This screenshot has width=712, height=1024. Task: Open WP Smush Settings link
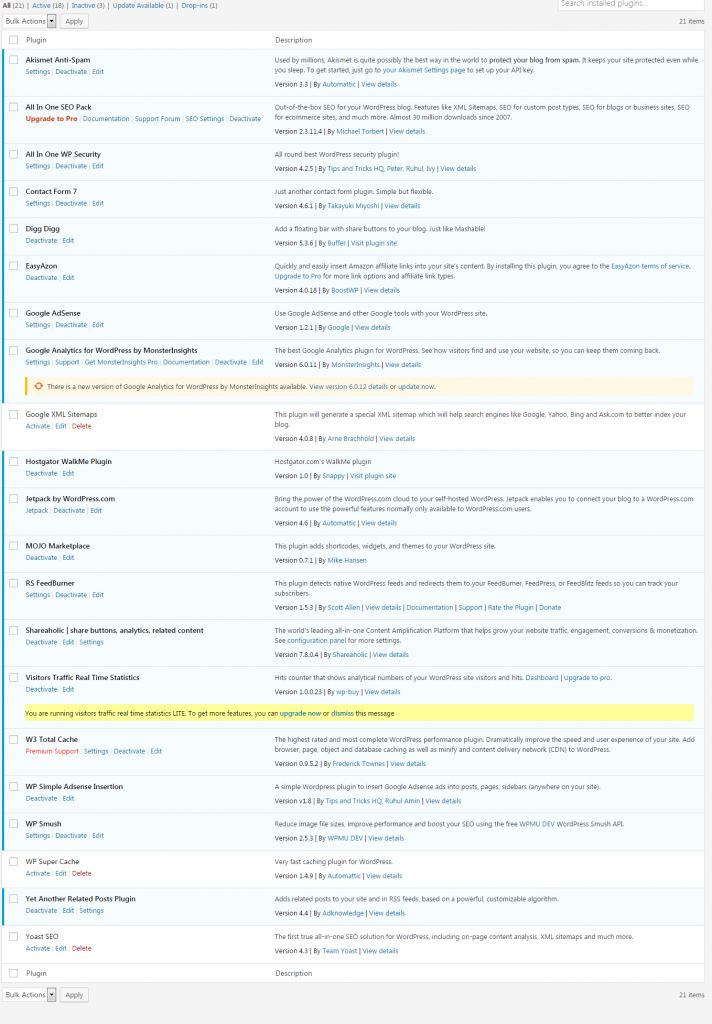click(38, 836)
